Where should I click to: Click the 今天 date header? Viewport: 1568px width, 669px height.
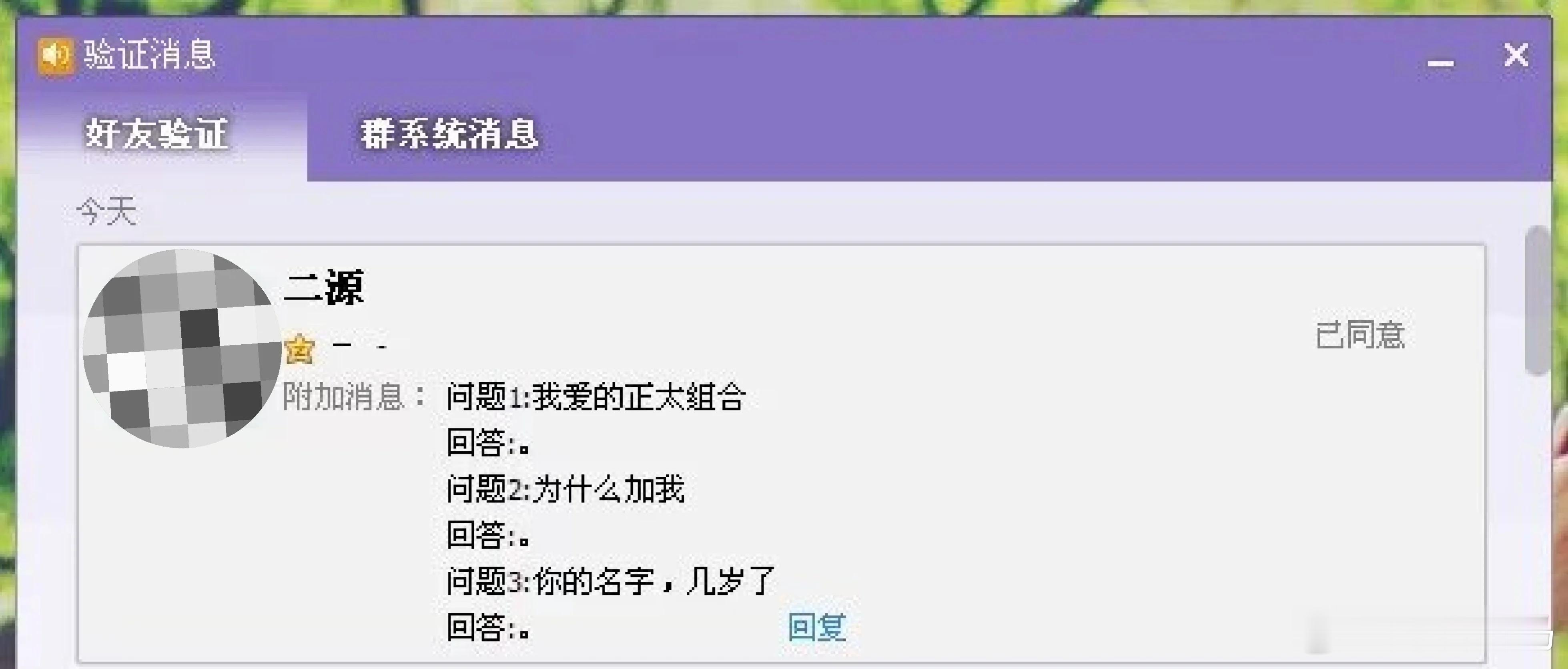[106, 211]
